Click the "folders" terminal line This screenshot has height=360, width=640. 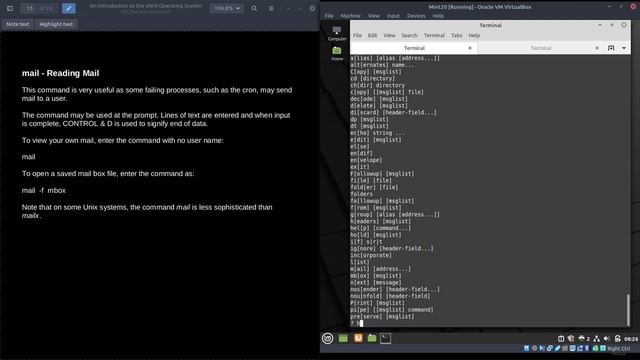click(x=361, y=194)
